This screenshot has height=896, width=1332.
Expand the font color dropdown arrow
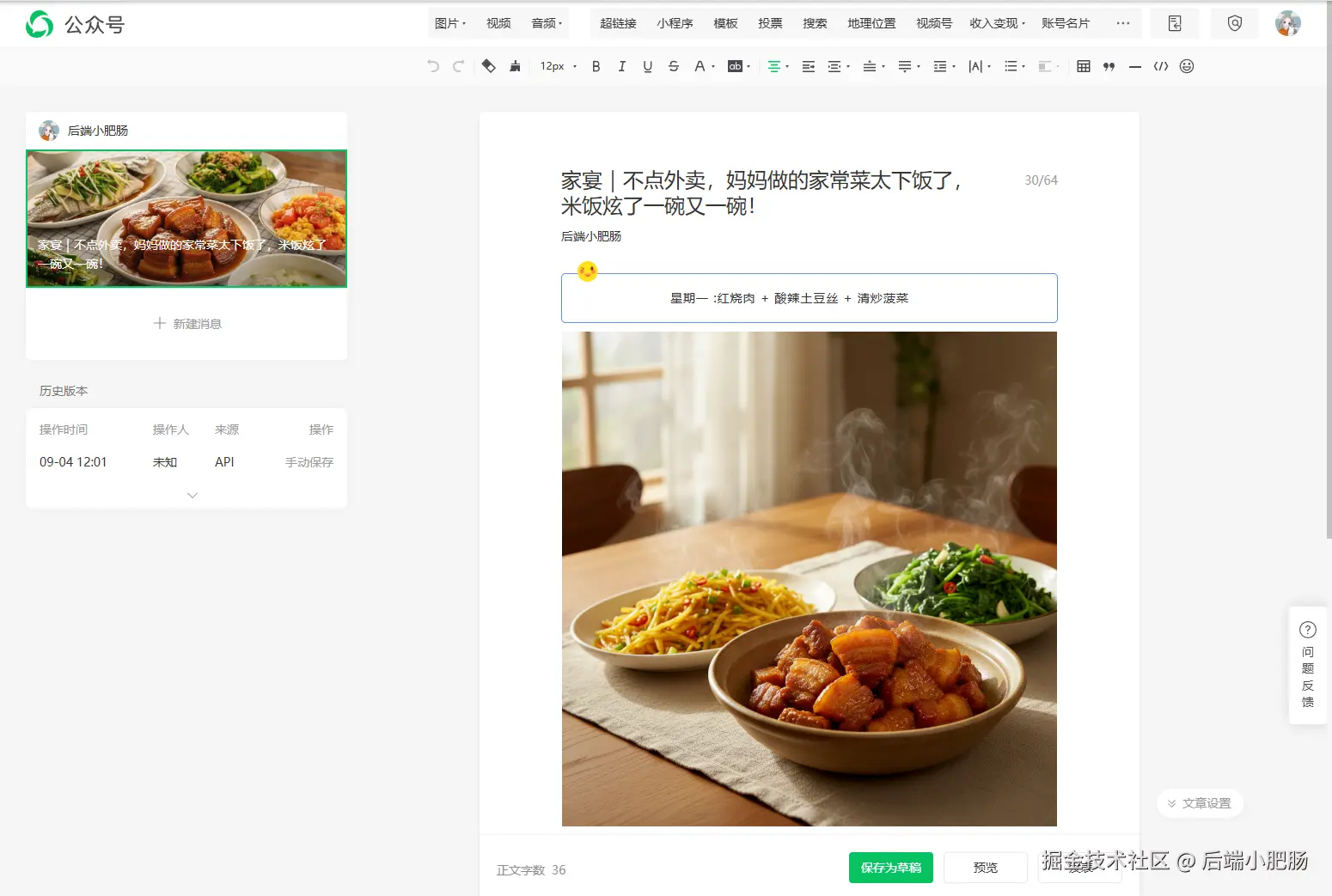point(713,66)
